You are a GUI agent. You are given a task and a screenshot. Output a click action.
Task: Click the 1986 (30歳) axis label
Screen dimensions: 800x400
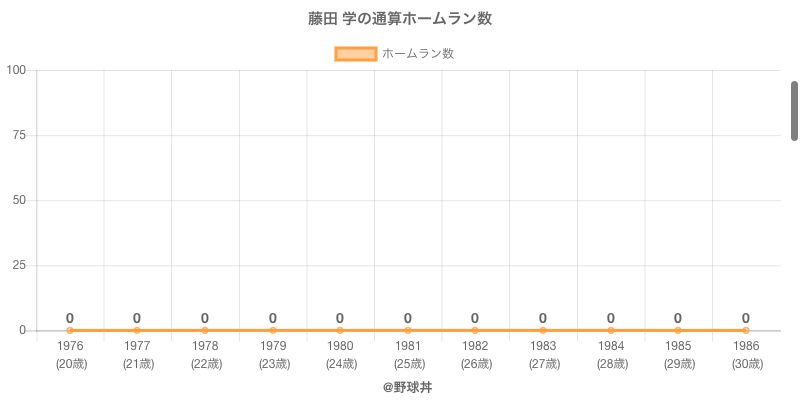(745, 354)
